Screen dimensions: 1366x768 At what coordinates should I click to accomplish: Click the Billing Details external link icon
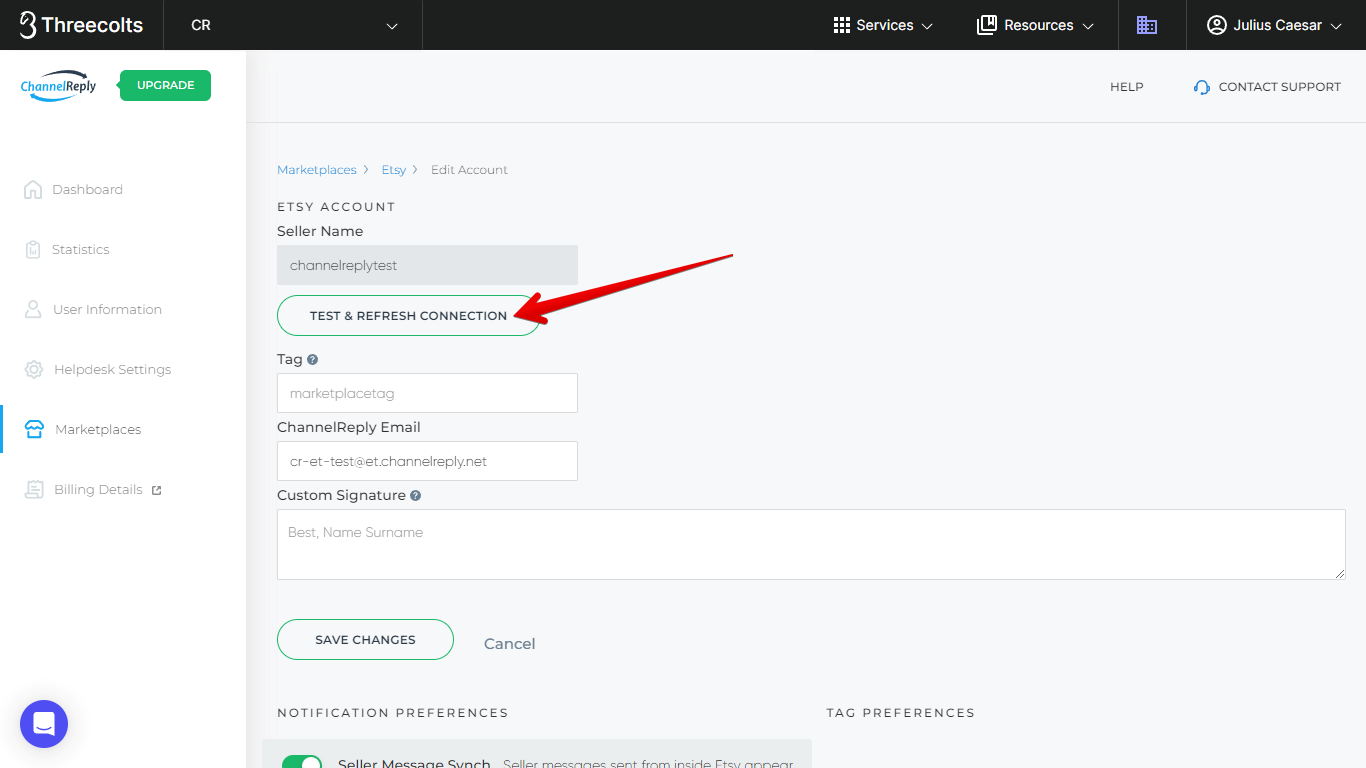point(156,490)
